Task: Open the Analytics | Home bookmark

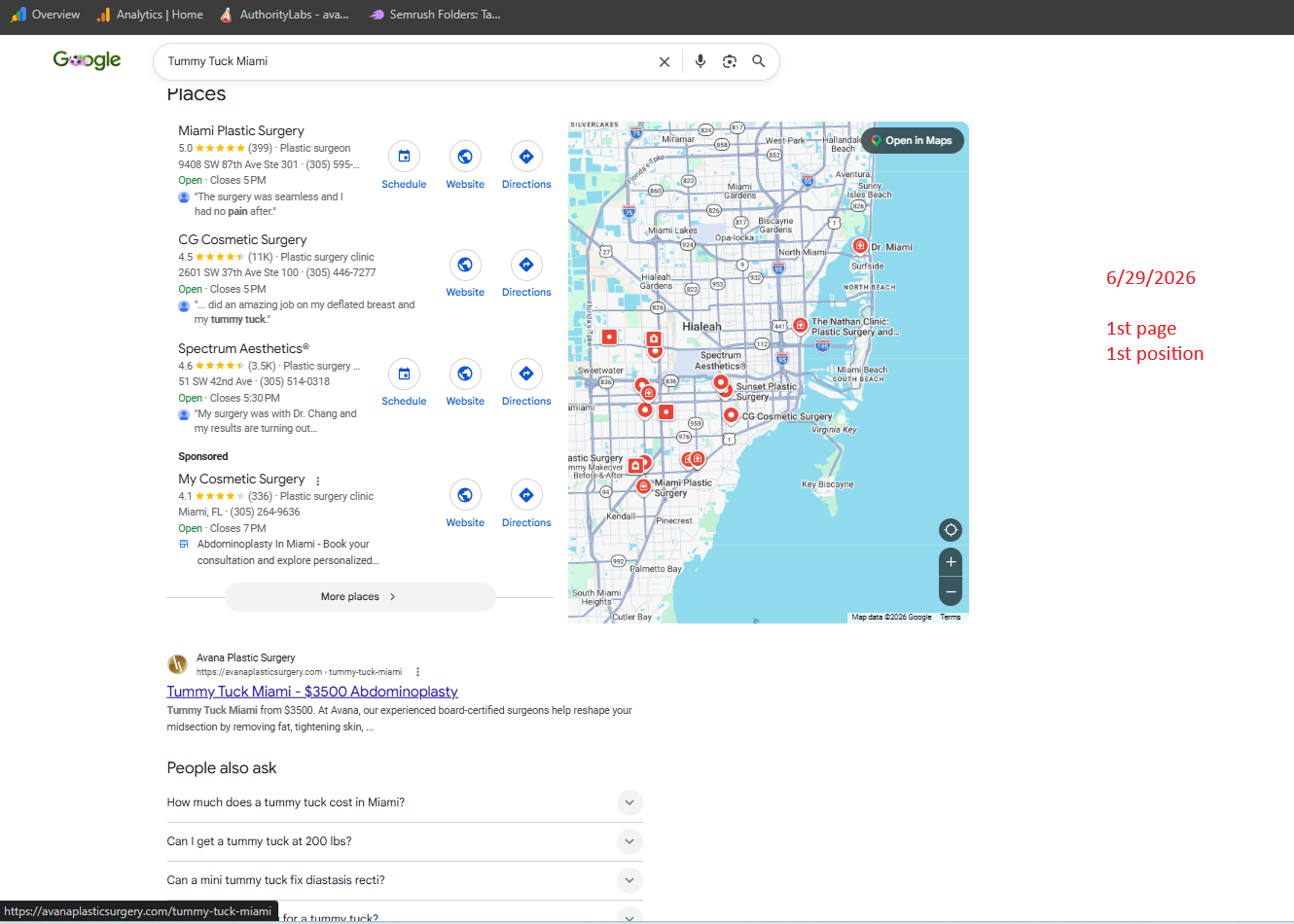Action: (x=149, y=15)
